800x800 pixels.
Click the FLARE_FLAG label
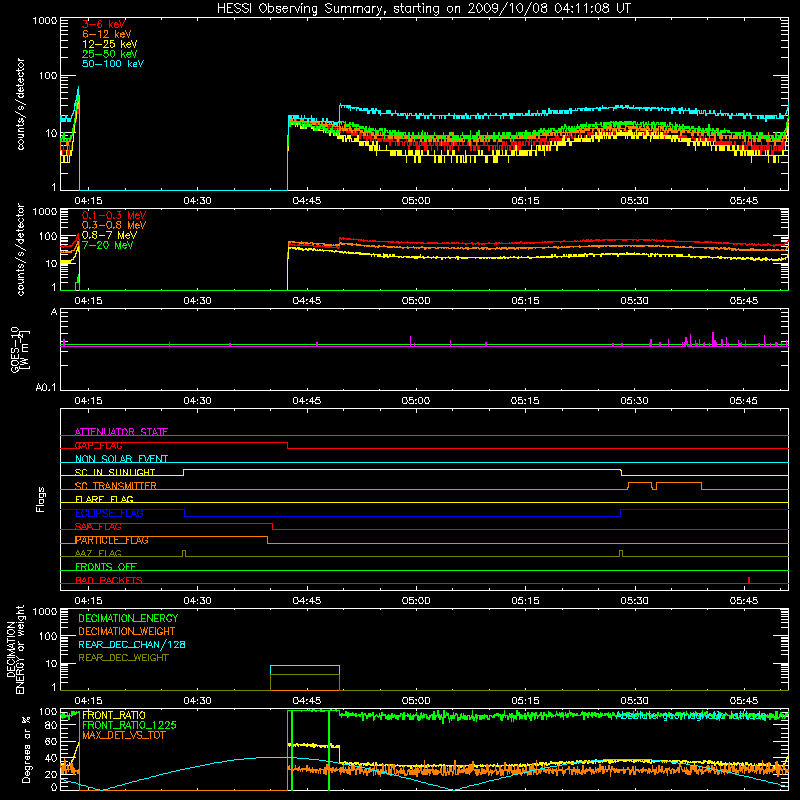(104, 499)
